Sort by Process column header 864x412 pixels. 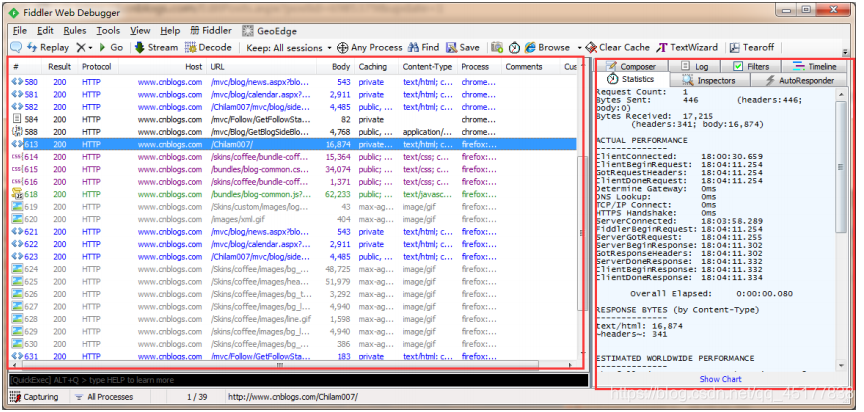click(x=479, y=67)
